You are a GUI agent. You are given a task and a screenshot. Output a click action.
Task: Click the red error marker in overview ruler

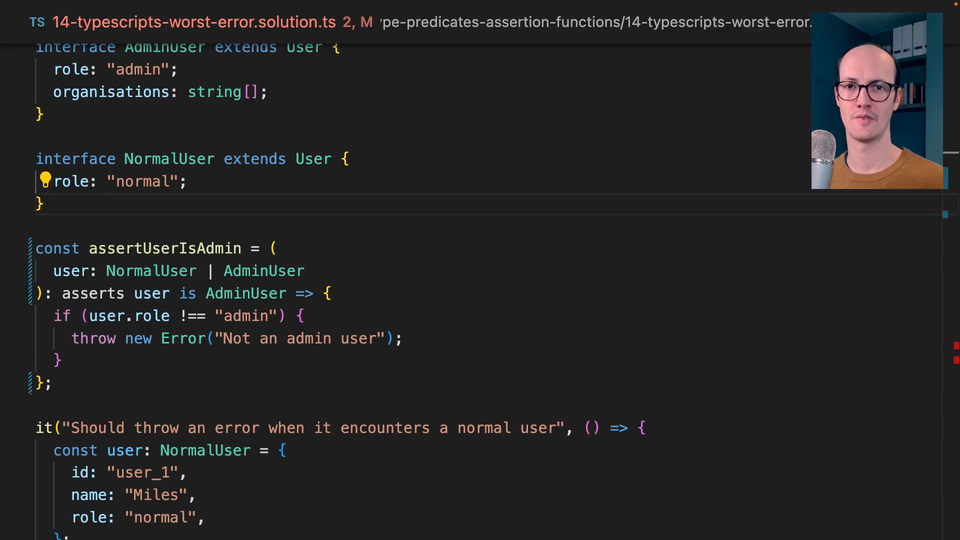[956, 346]
